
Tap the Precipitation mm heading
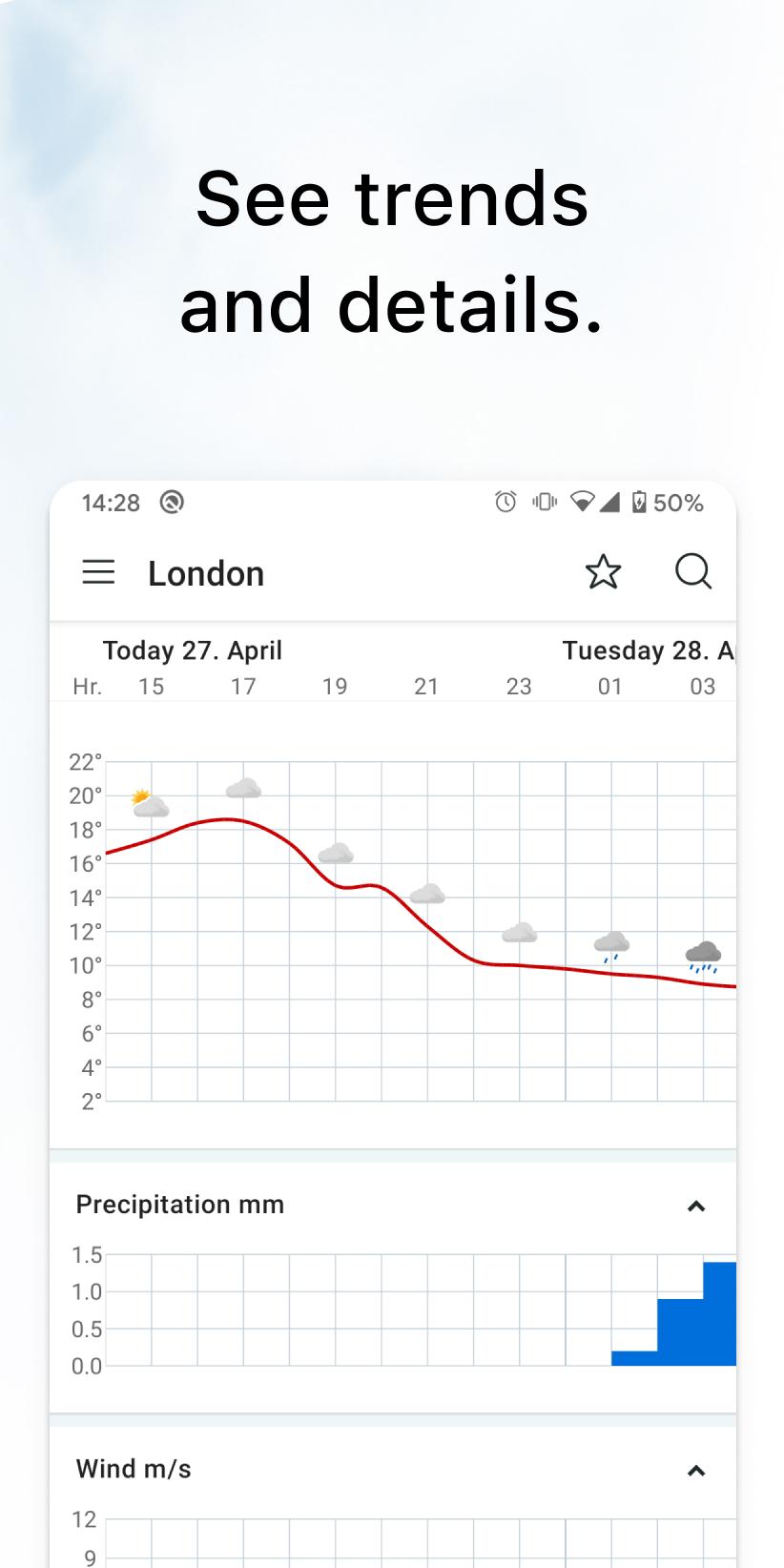[180, 1205]
